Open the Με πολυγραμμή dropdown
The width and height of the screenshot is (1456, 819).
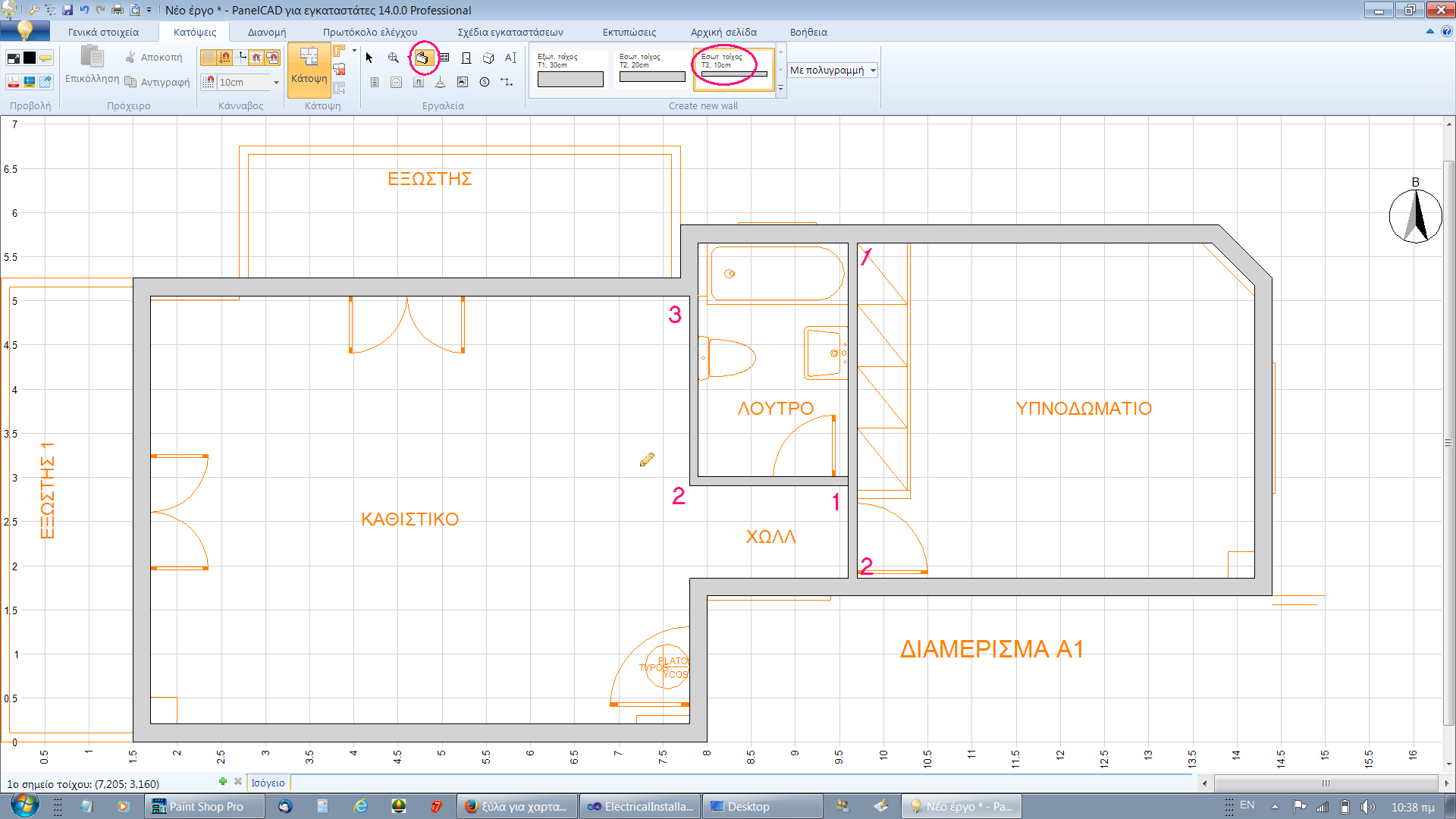[873, 70]
